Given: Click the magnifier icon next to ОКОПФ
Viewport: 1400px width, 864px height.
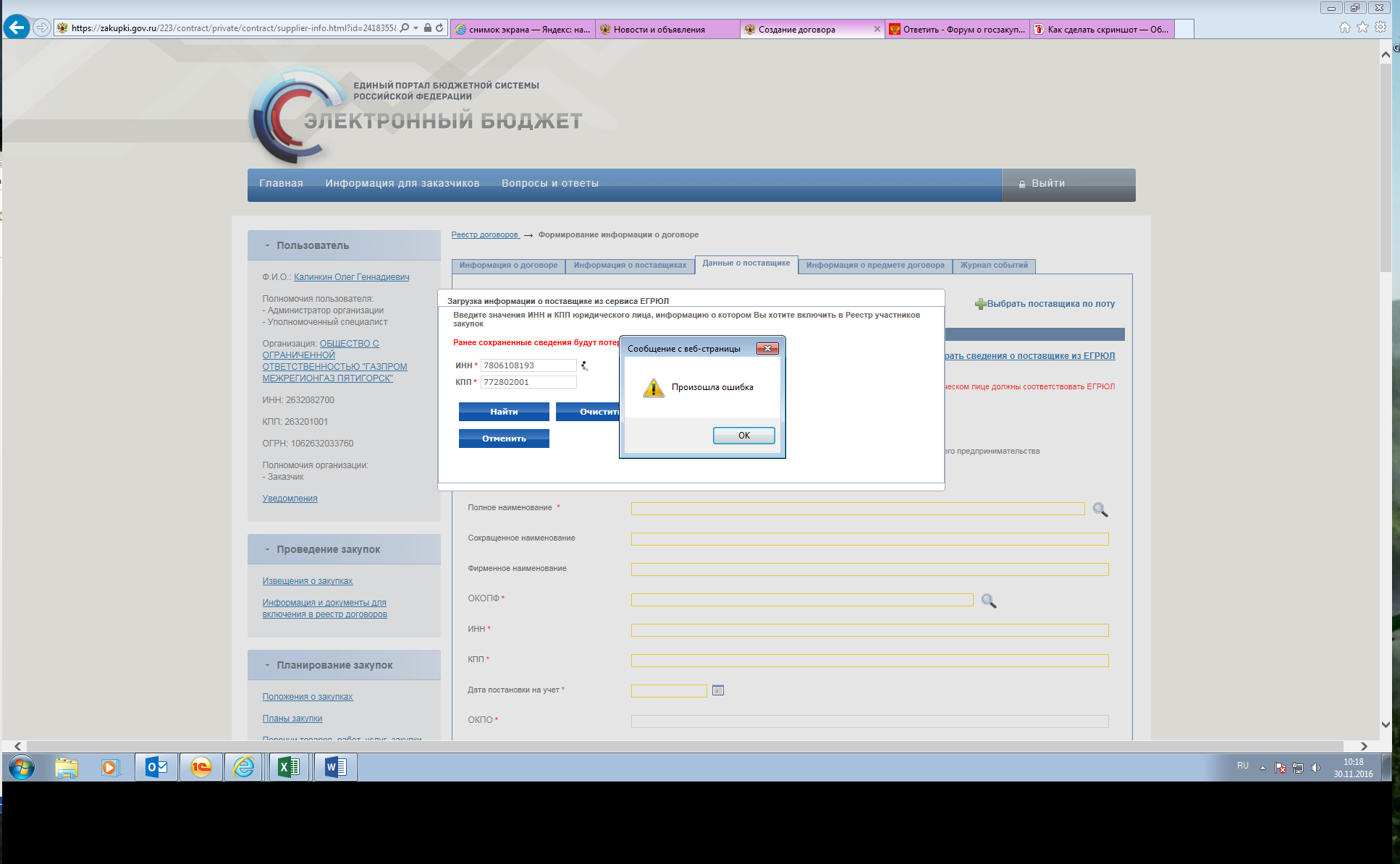Looking at the screenshot, I should pyautogui.click(x=988, y=601).
